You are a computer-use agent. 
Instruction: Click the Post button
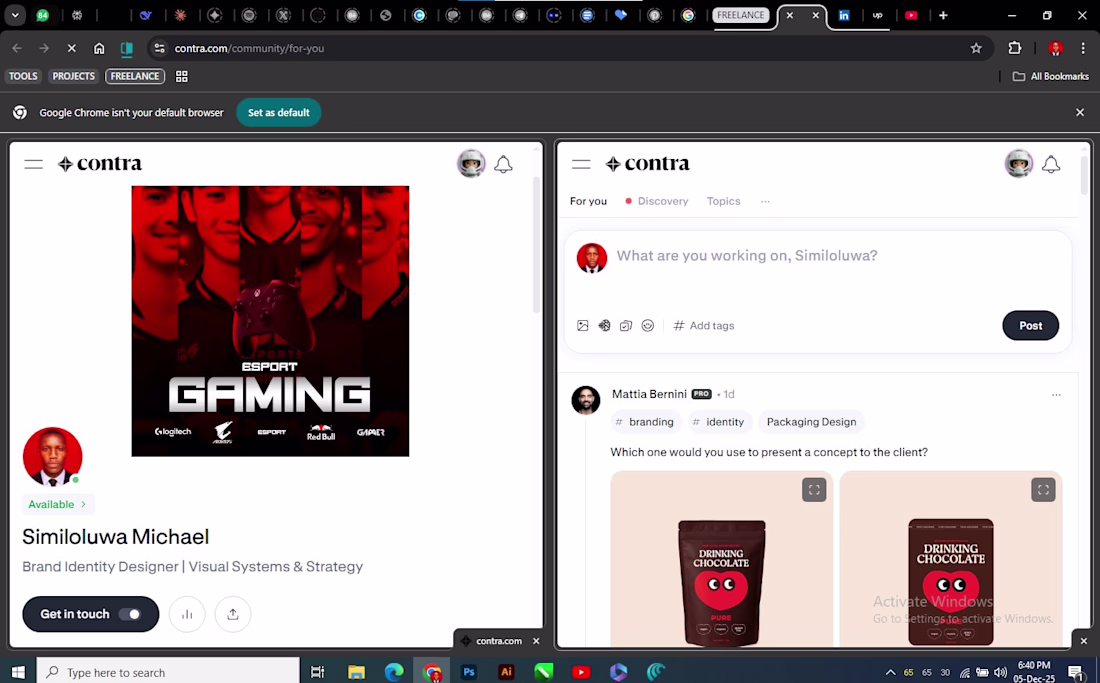1030,325
